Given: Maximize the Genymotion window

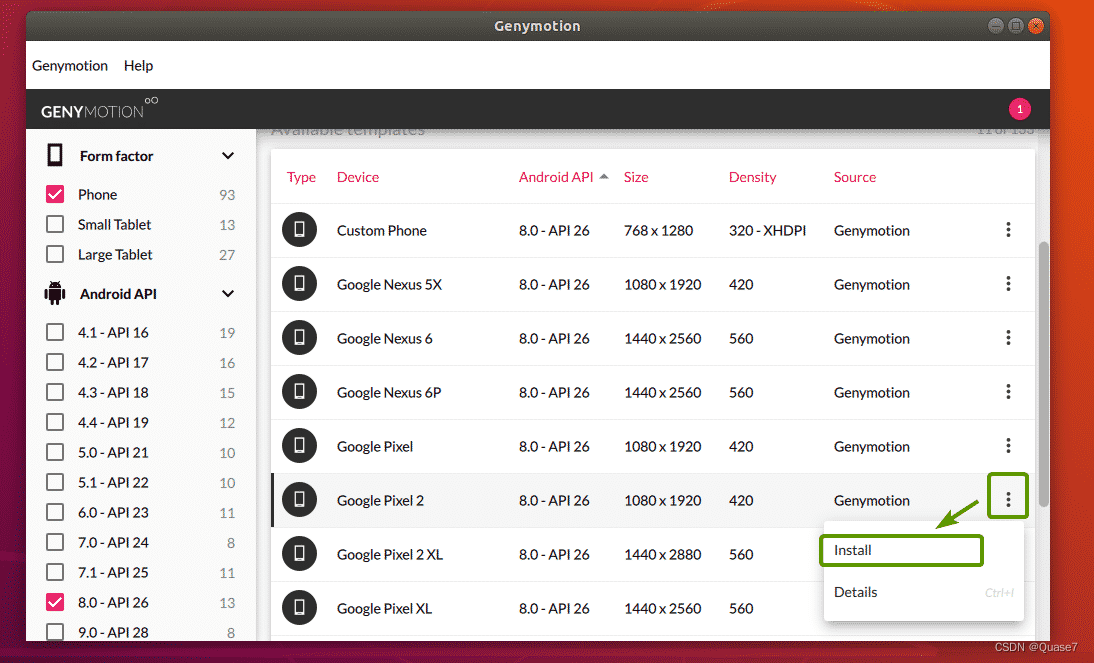Looking at the screenshot, I should [x=1016, y=26].
